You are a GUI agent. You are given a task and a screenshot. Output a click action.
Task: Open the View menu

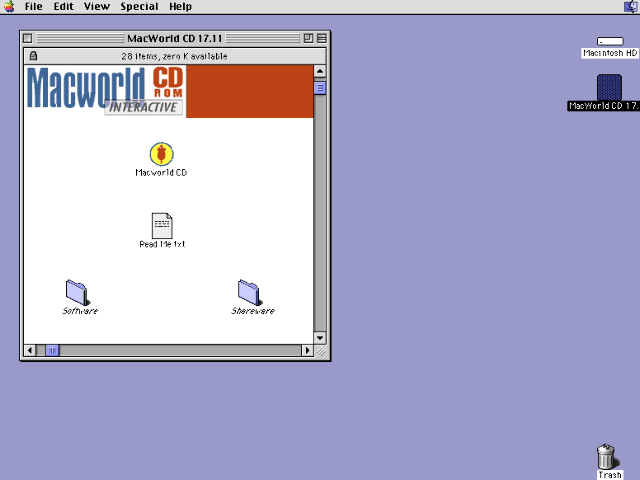click(97, 7)
